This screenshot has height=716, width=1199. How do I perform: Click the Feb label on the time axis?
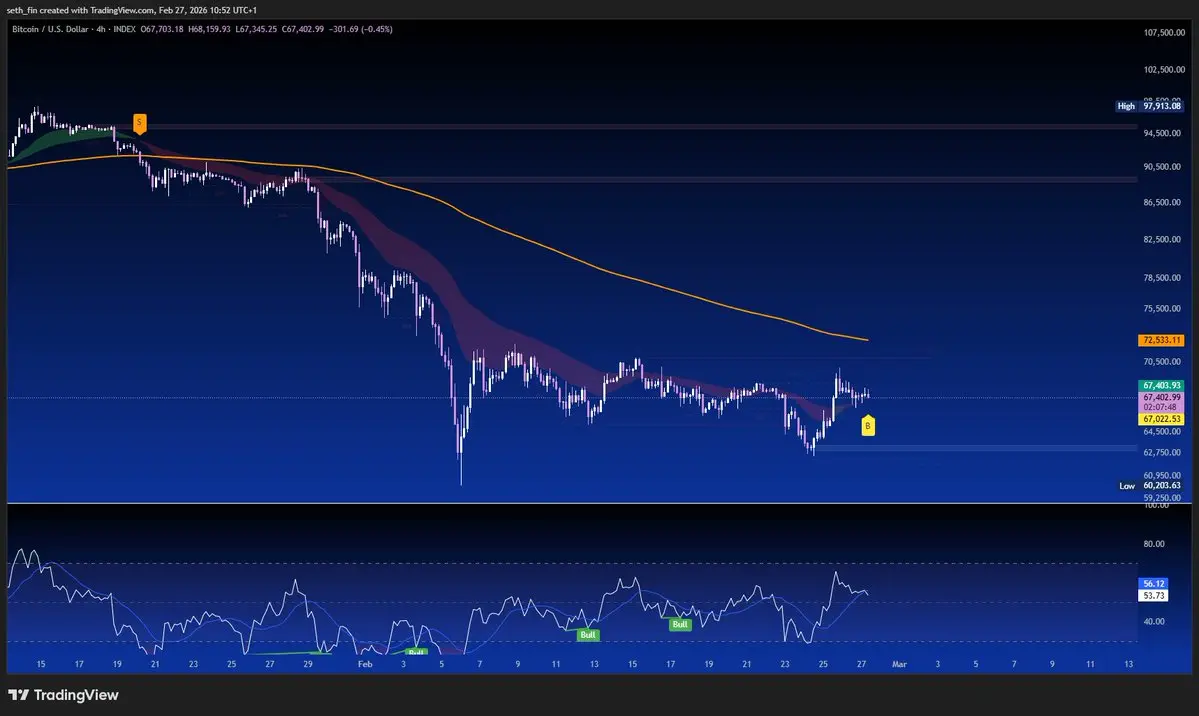(x=366, y=664)
